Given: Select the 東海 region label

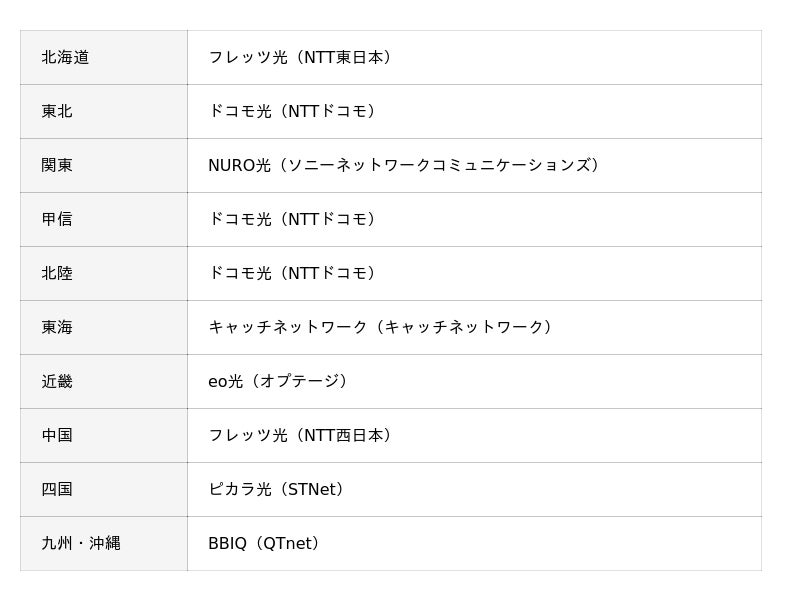Looking at the screenshot, I should 57,327.
